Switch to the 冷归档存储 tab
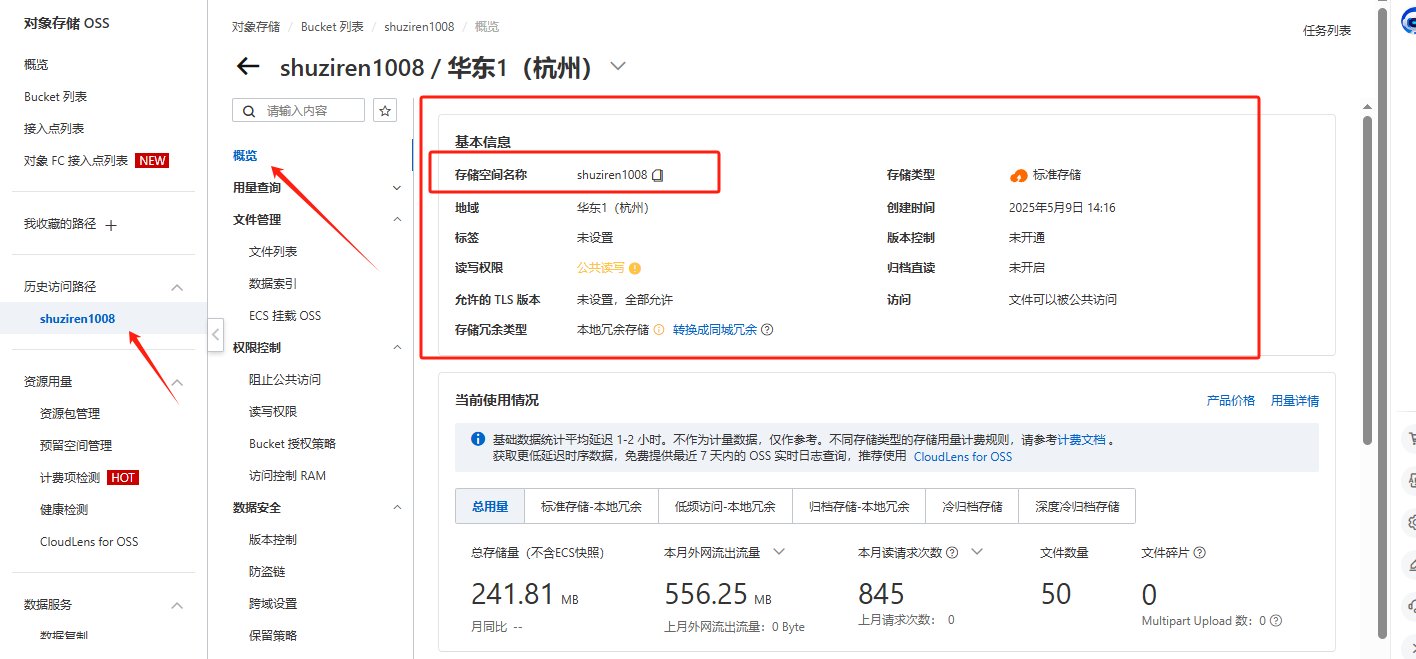Image resolution: width=1416 pixels, height=659 pixels. pos(972,506)
